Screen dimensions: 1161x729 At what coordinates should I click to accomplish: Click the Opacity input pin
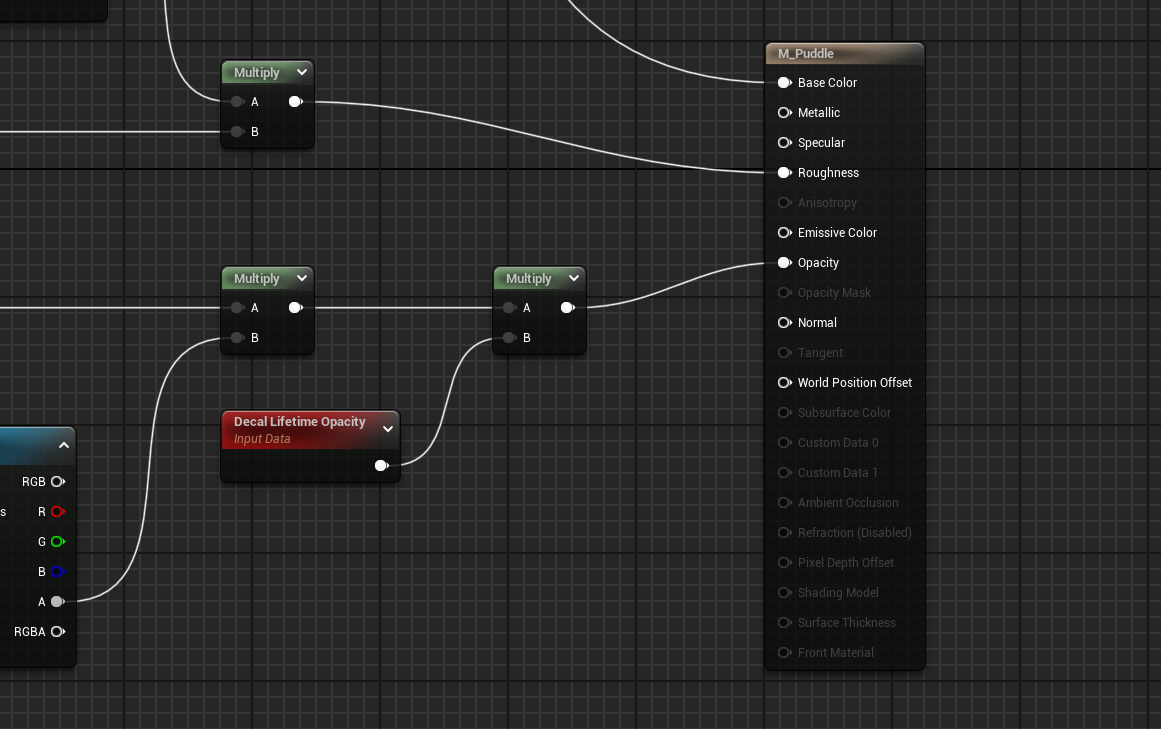coord(785,263)
